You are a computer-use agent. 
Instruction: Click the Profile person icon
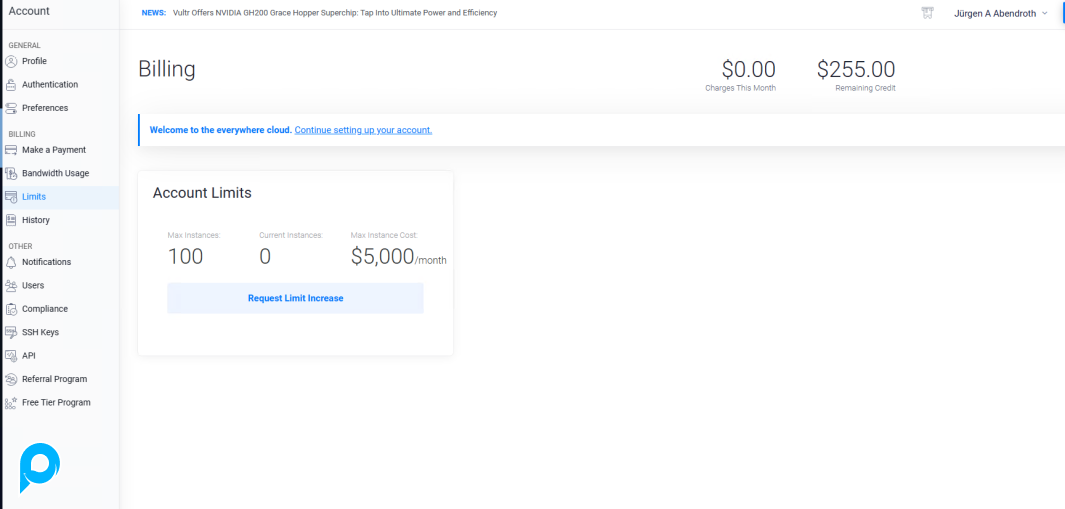tap(11, 61)
